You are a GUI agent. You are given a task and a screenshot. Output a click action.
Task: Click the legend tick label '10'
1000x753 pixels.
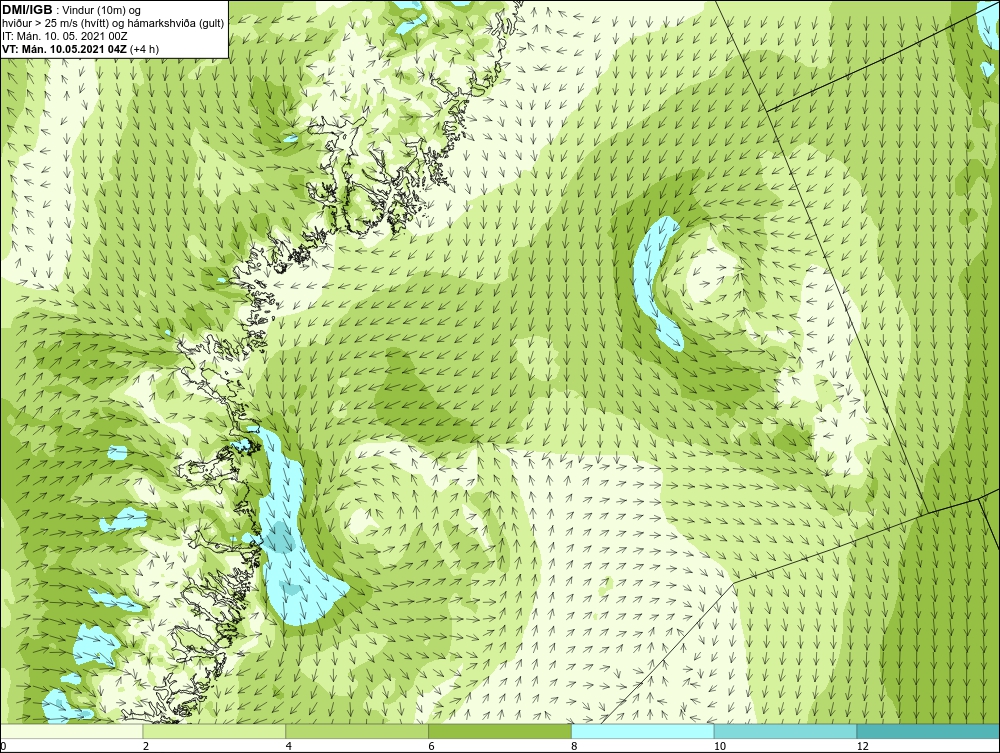(720, 746)
